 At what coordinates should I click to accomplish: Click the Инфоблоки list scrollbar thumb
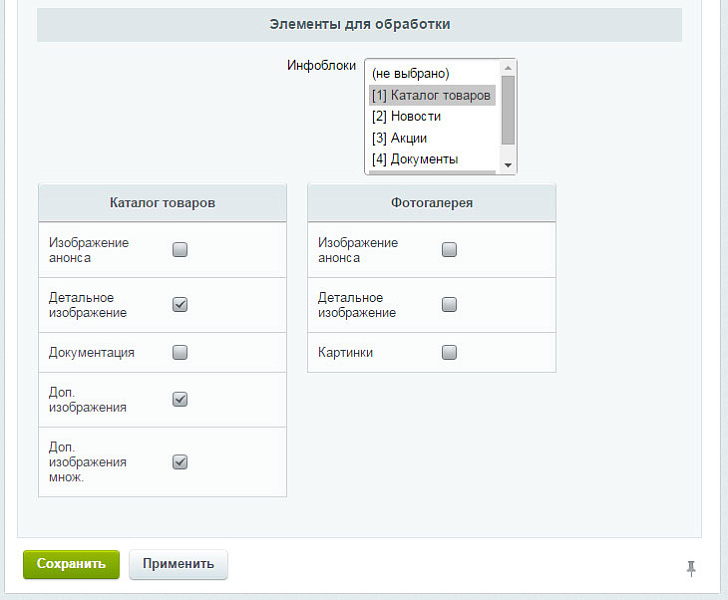(508, 108)
